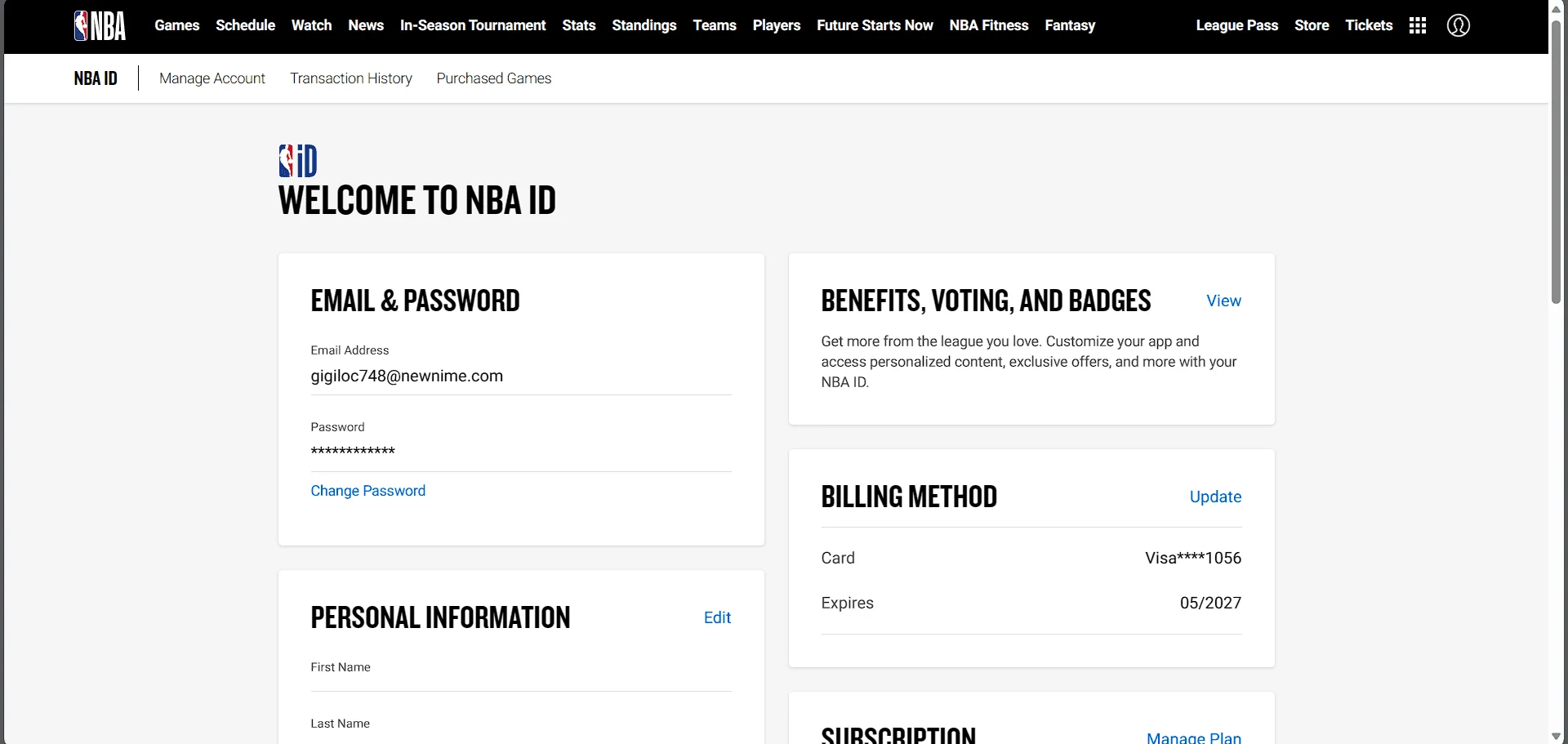Screen dimensions: 1568x744
Task: Go to Stats in navigation
Action: tap(579, 25)
